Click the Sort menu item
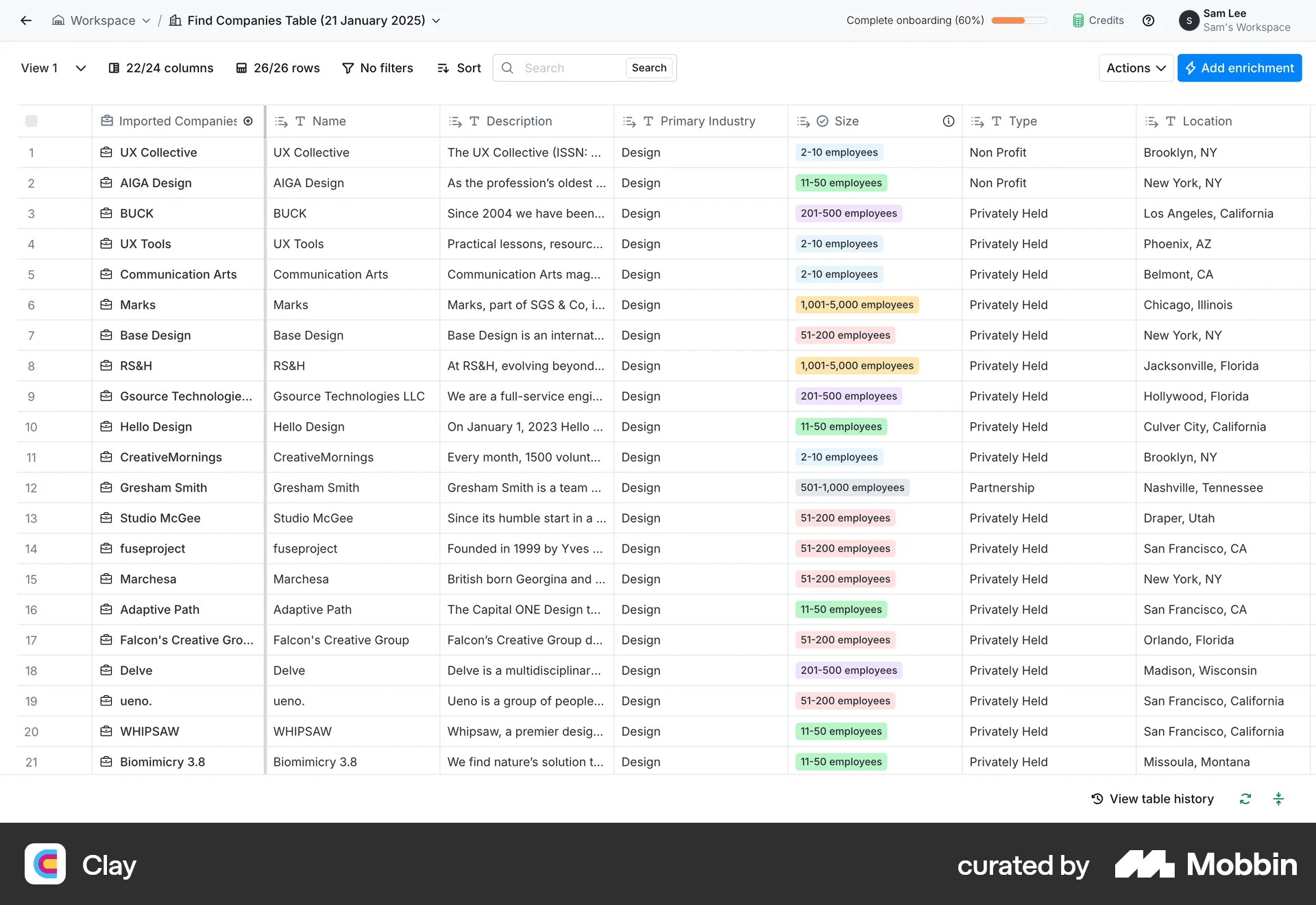This screenshot has height=905, width=1316. click(x=459, y=68)
